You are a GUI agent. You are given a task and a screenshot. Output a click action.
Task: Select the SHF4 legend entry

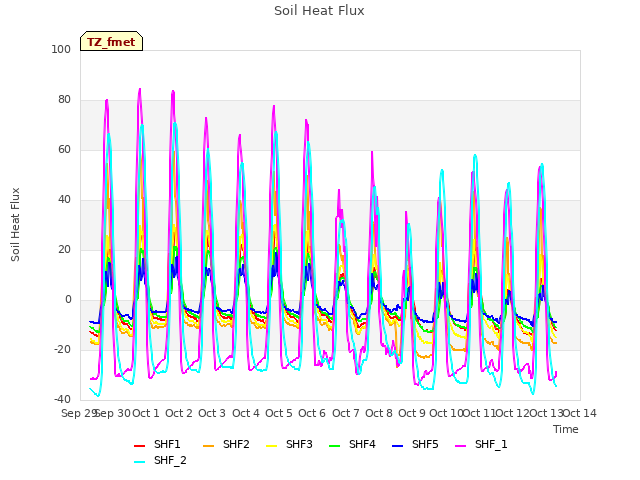click(x=352, y=444)
